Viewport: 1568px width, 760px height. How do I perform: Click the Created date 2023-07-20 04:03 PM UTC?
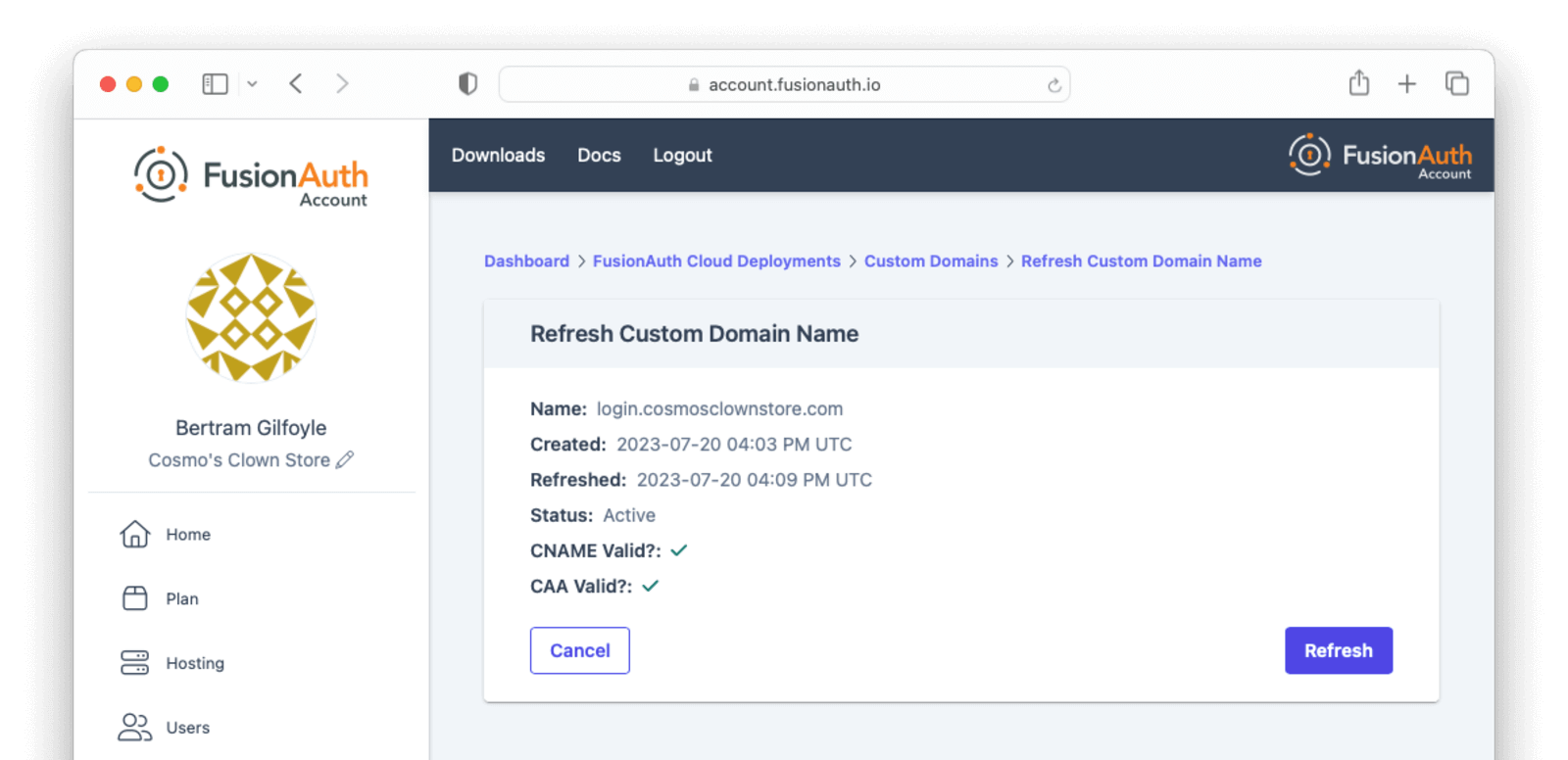pos(734,444)
